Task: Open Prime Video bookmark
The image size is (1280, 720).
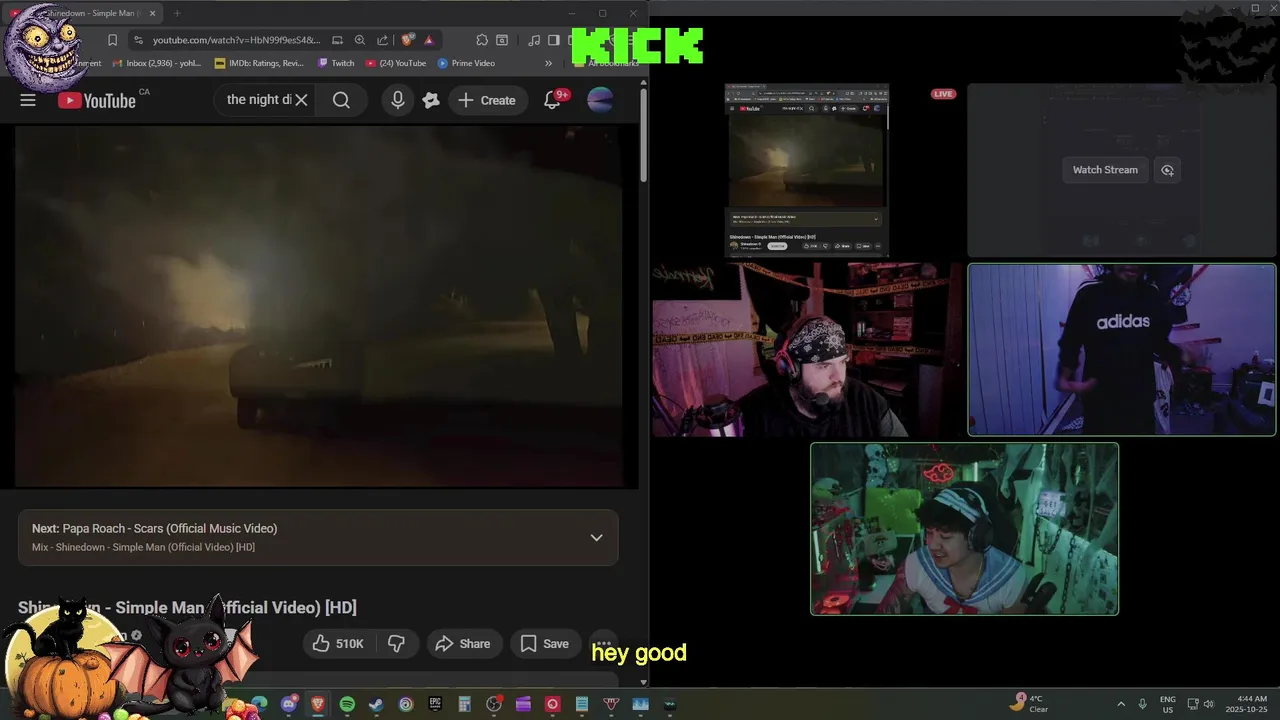Action: pyautogui.click(x=466, y=63)
